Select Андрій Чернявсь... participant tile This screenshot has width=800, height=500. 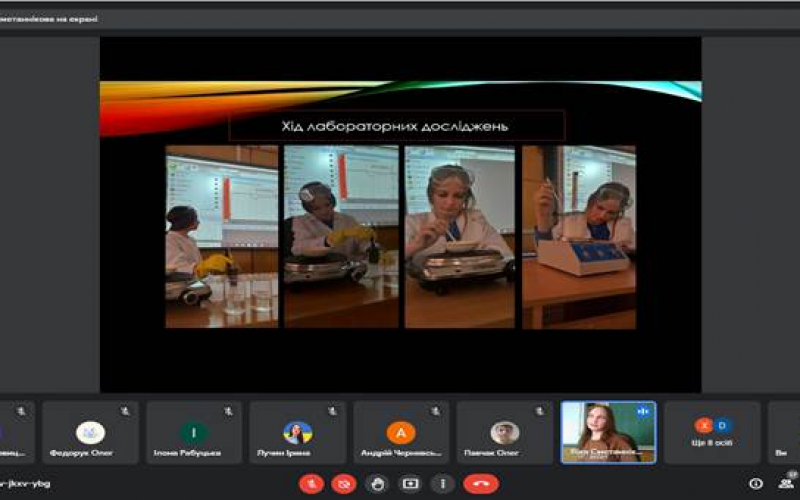click(402, 432)
